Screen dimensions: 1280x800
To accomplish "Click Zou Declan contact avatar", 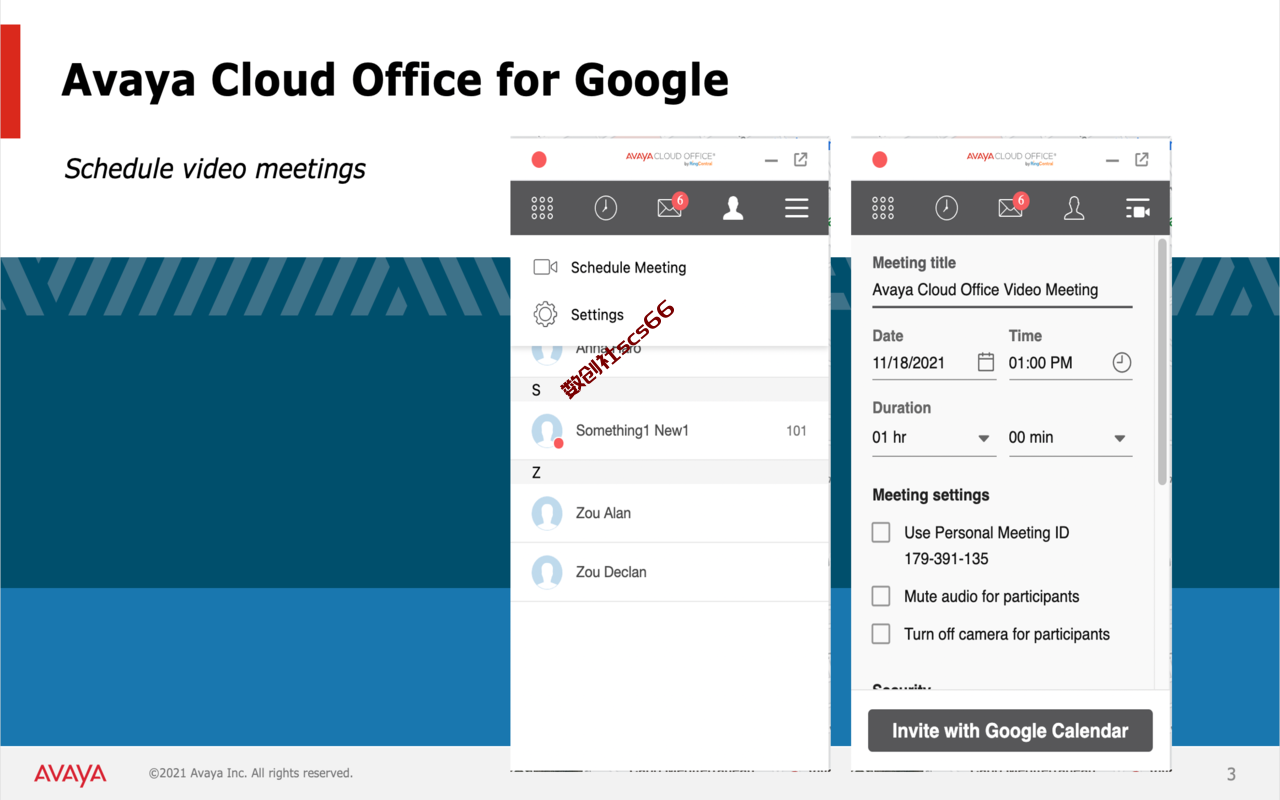I will coord(547,572).
